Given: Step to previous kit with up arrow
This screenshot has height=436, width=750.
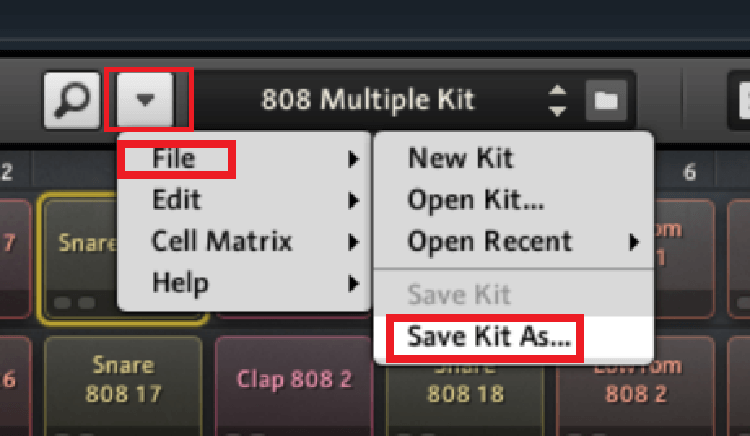Looking at the screenshot, I should coord(557,90).
